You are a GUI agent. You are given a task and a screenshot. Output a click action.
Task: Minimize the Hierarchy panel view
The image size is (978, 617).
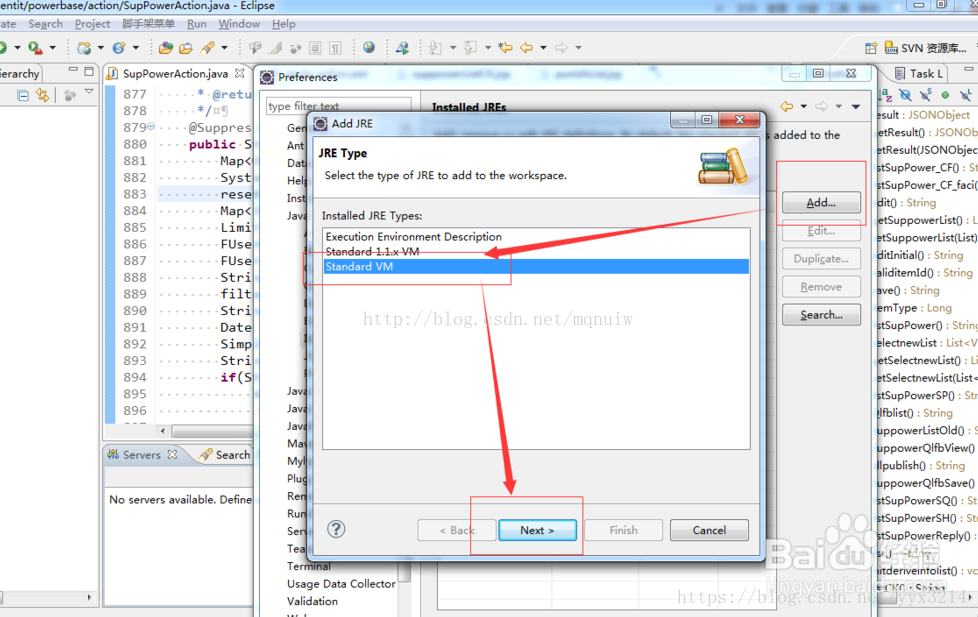[73, 70]
